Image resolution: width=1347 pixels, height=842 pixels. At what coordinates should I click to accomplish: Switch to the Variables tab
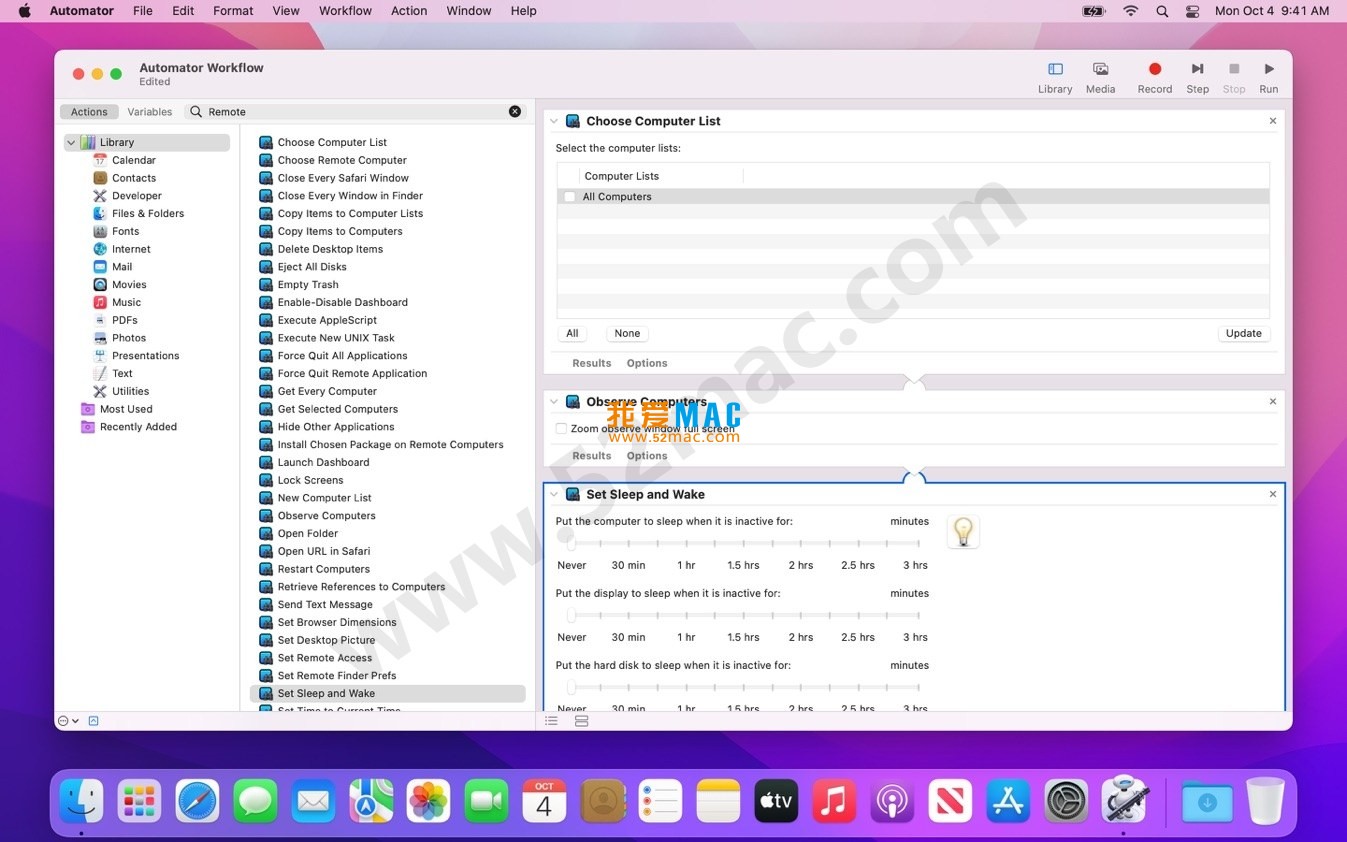(150, 112)
